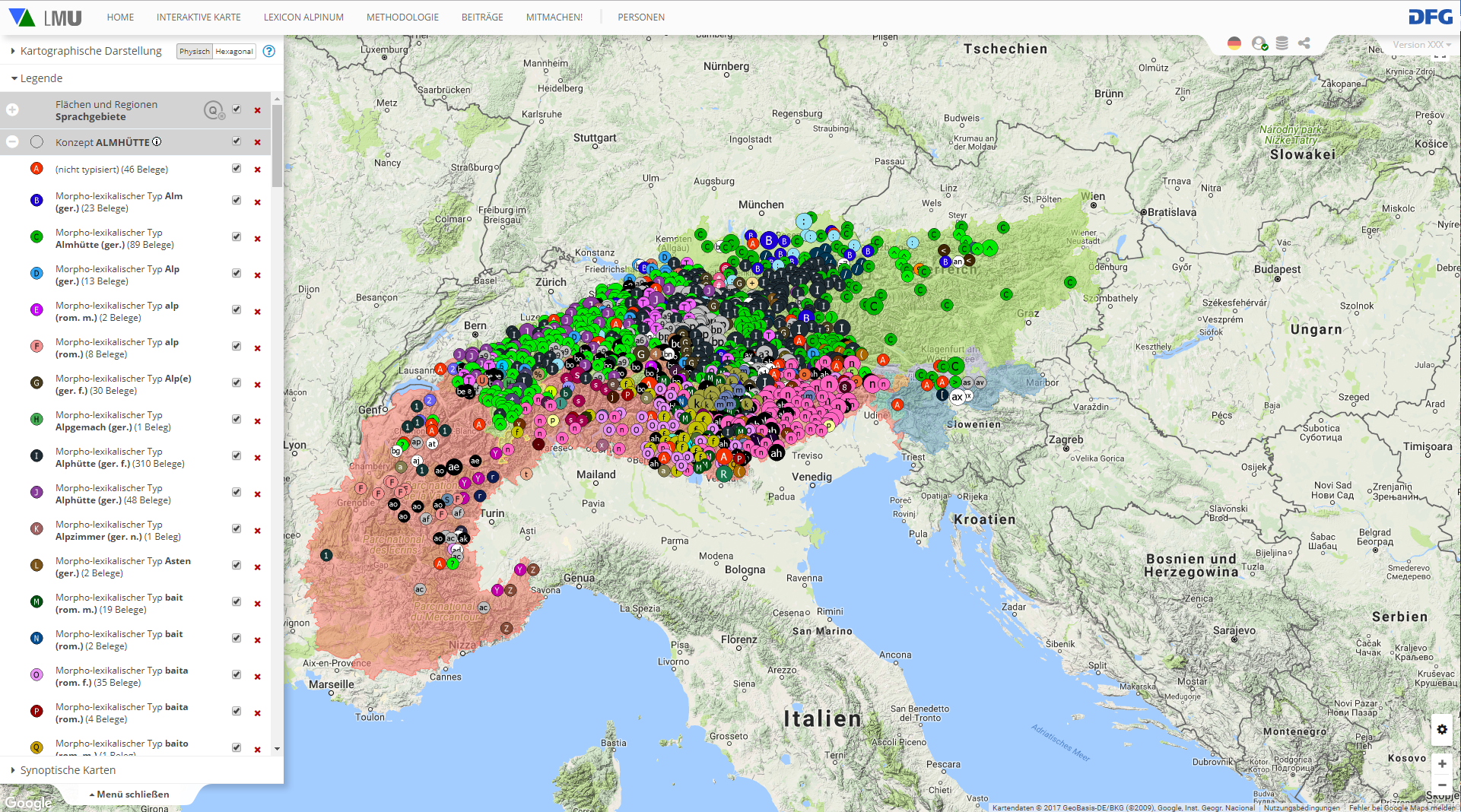The width and height of the screenshot is (1461, 812).
Task: Click Menü schließen to close the sidebar
Action: tap(129, 794)
